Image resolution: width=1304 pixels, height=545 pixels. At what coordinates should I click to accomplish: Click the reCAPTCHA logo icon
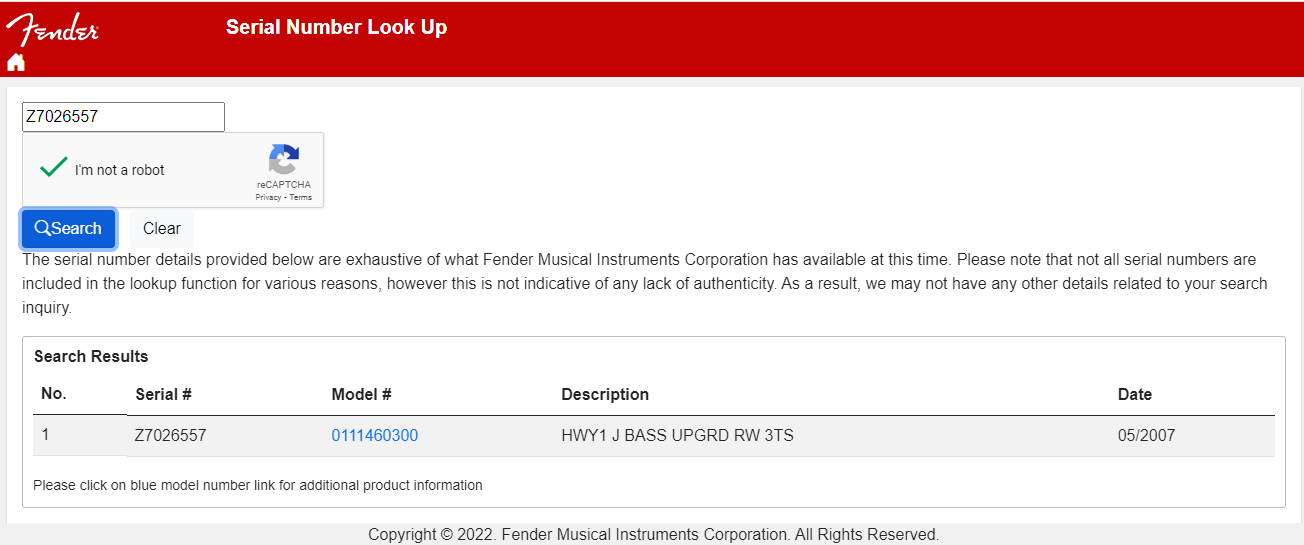click(x=284, y=160)
